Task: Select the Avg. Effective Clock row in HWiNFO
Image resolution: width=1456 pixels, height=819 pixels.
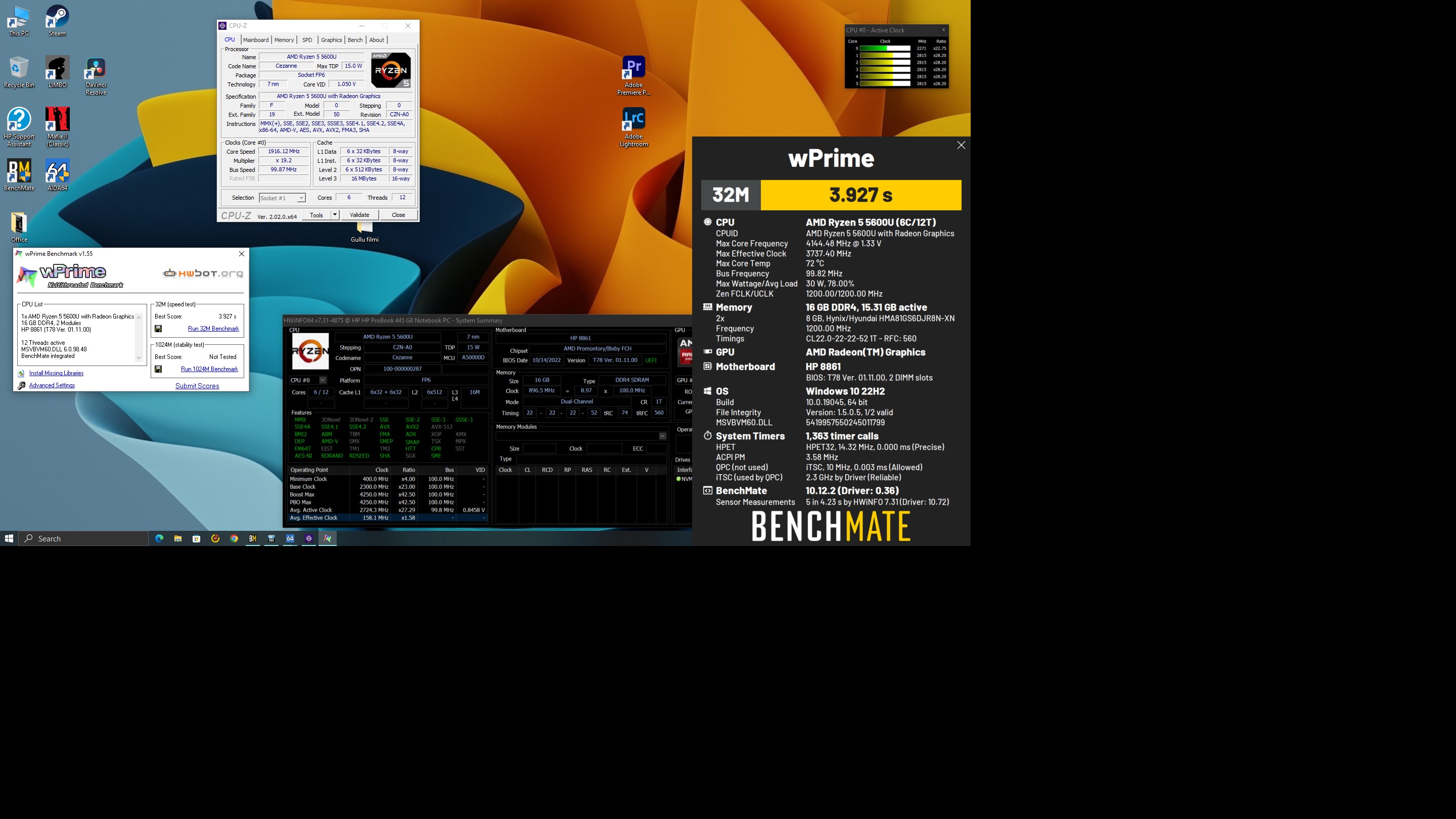Action: coord(388,518)
